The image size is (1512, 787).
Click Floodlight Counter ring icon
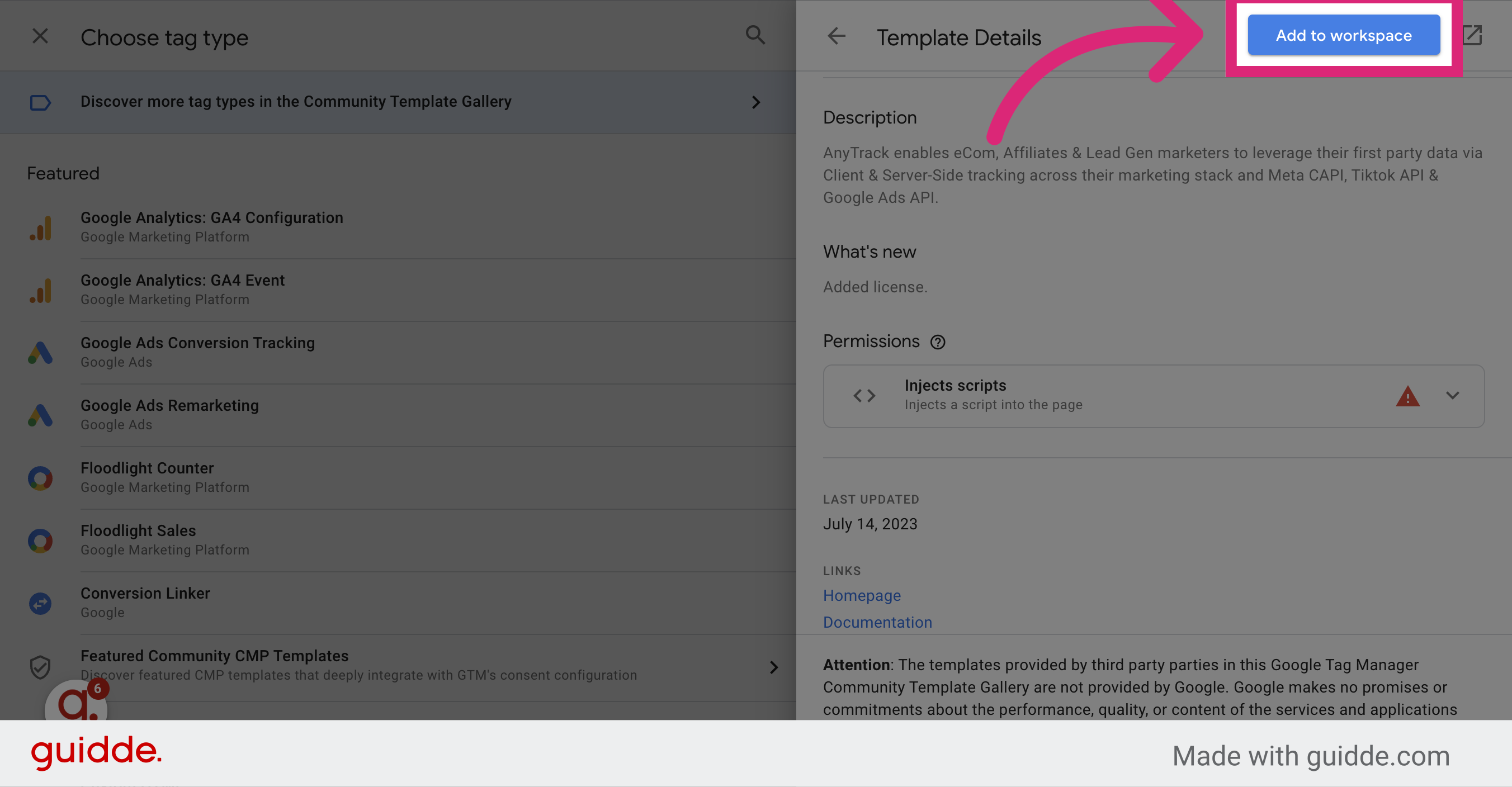point(40,478)
